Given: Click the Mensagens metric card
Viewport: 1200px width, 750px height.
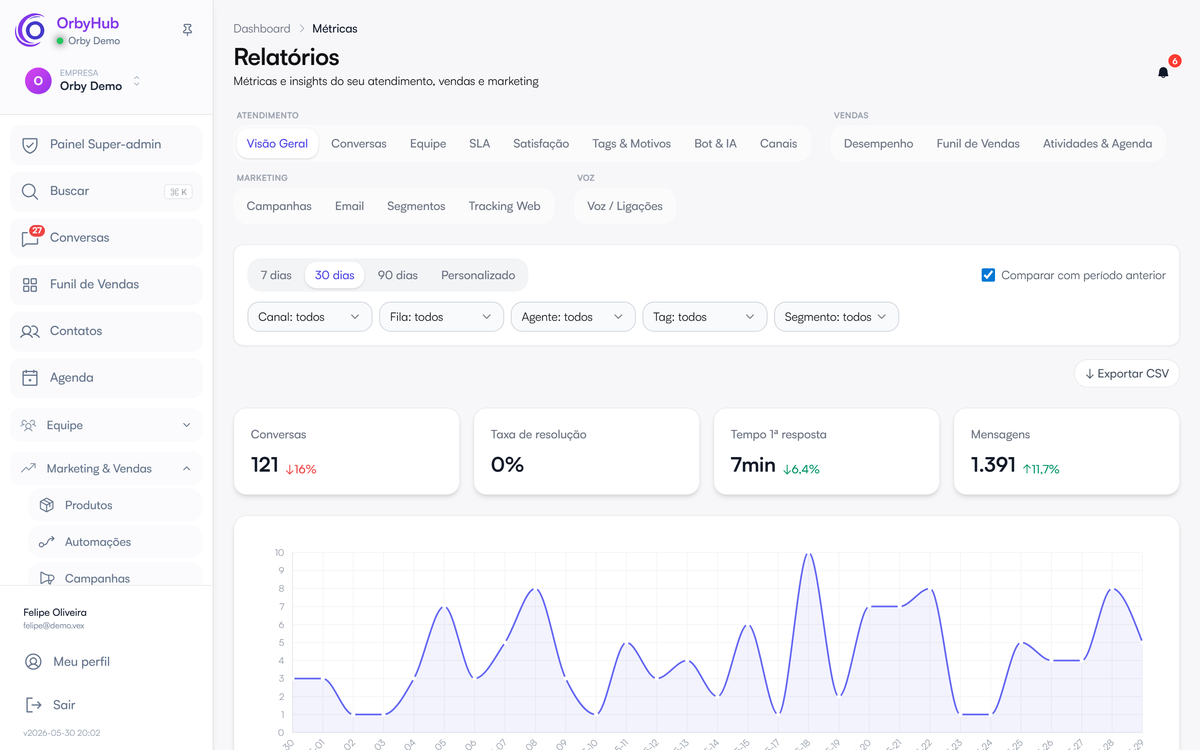Looking at the screenshot, I should [x=1066, y=451].
